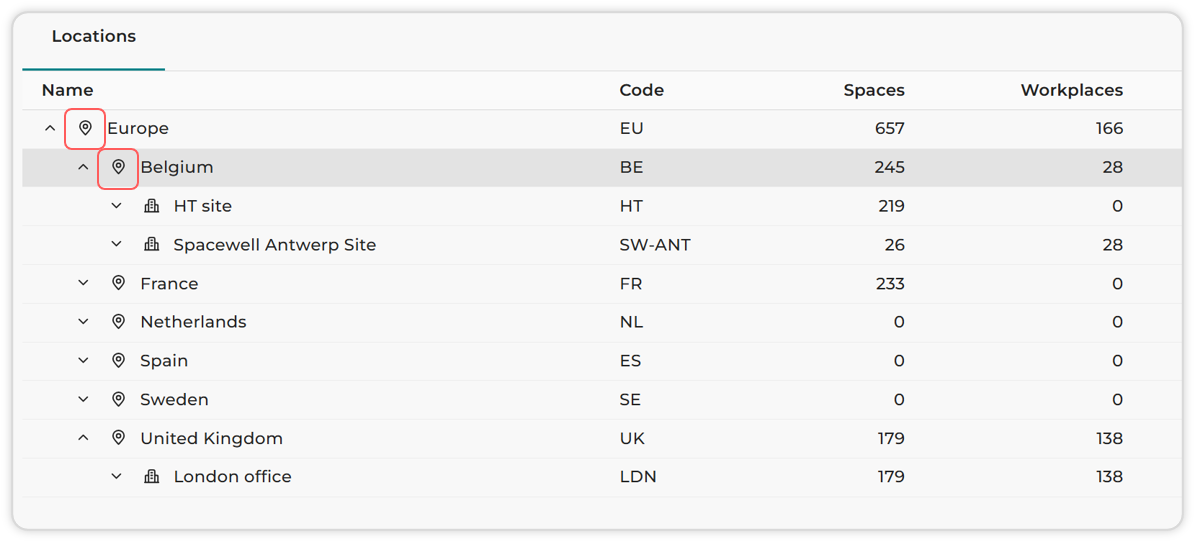Screen dimensions: 1195x542
Task: Sort by the Name column header
Action: [68, 91]
